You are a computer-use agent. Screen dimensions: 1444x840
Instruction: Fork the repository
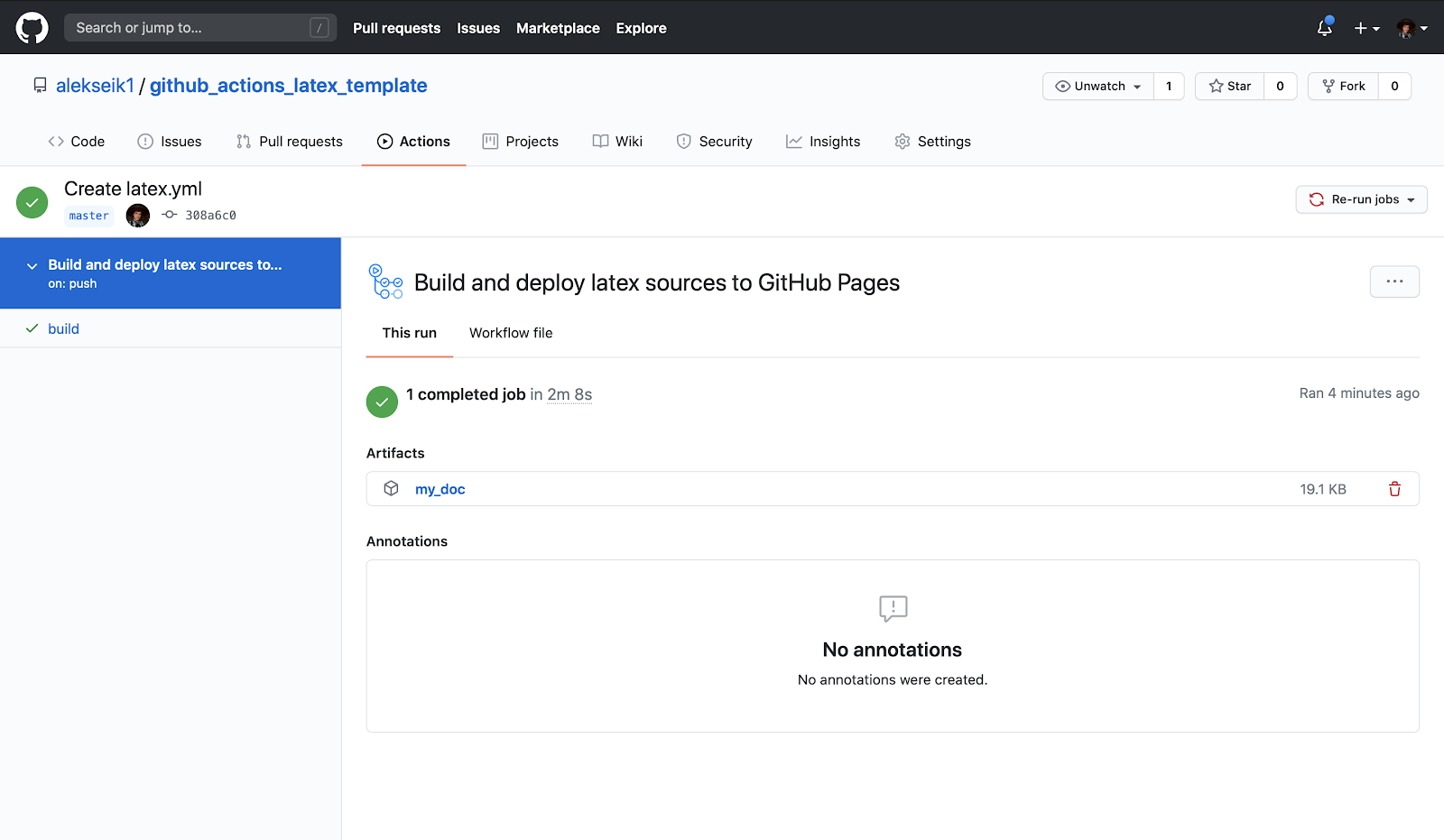point(1343,87)
